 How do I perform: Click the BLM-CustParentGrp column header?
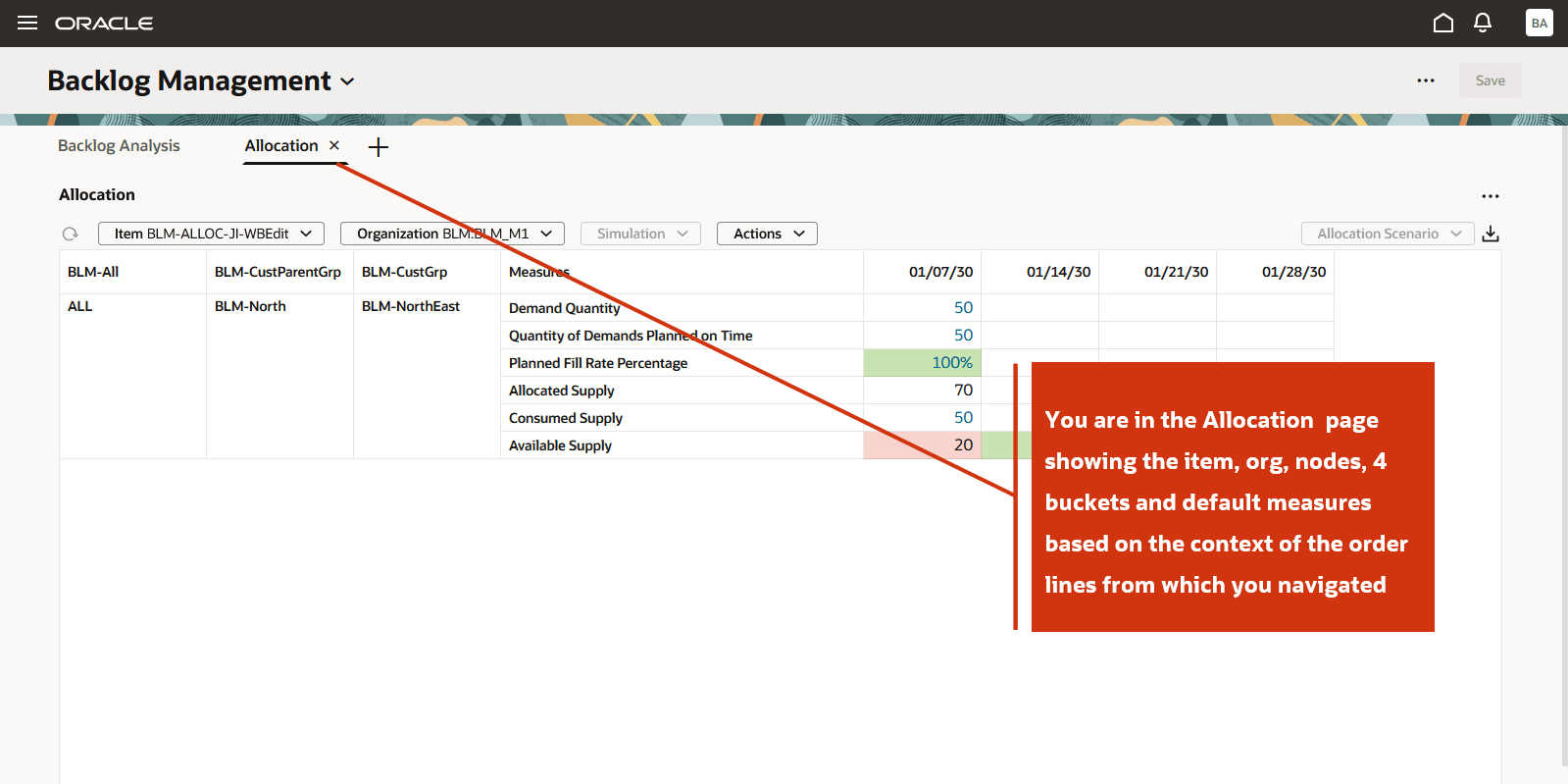(x=279, y=272)
